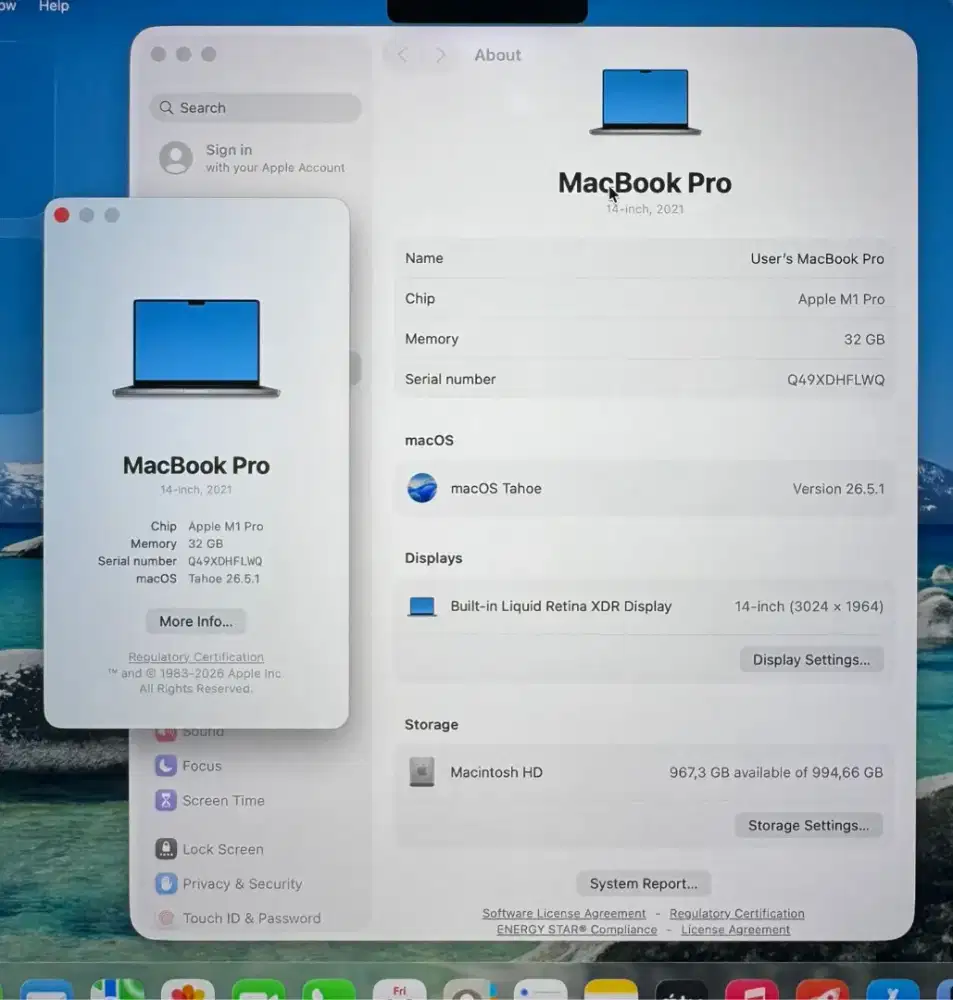
Task: Go back with the left chevron in About
Action: [402, 55]
